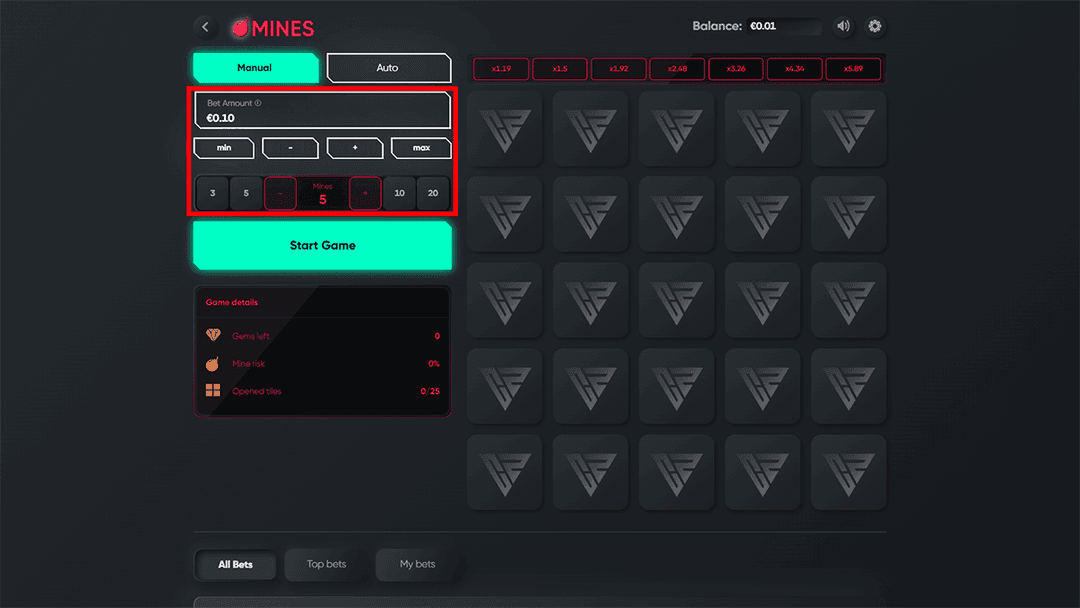The height and width of the screenshot is (608, 1080).
Task: Open settings via the gear icon
Action: (875, 26)
